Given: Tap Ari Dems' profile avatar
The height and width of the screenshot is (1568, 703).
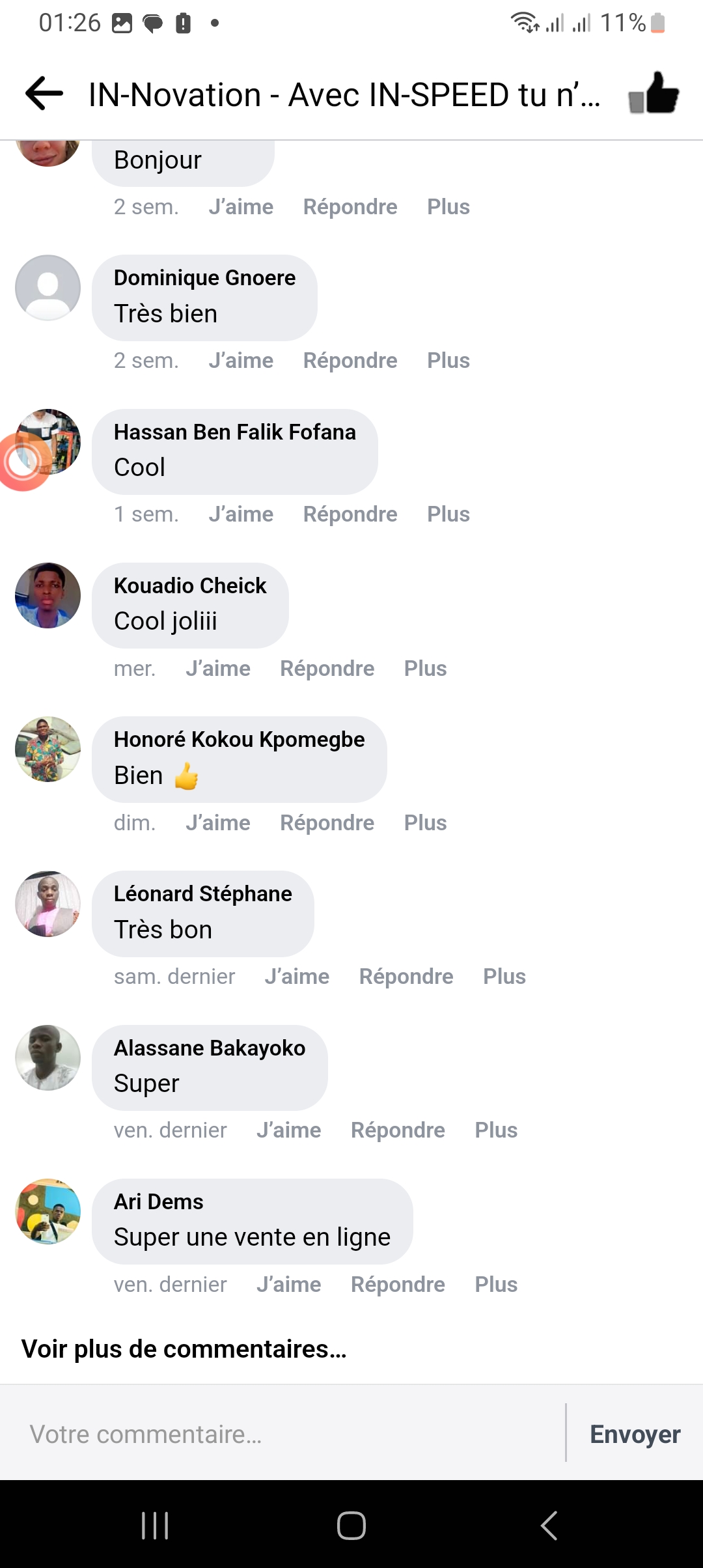Looking at the screenshot, I should coord(48,1211).
